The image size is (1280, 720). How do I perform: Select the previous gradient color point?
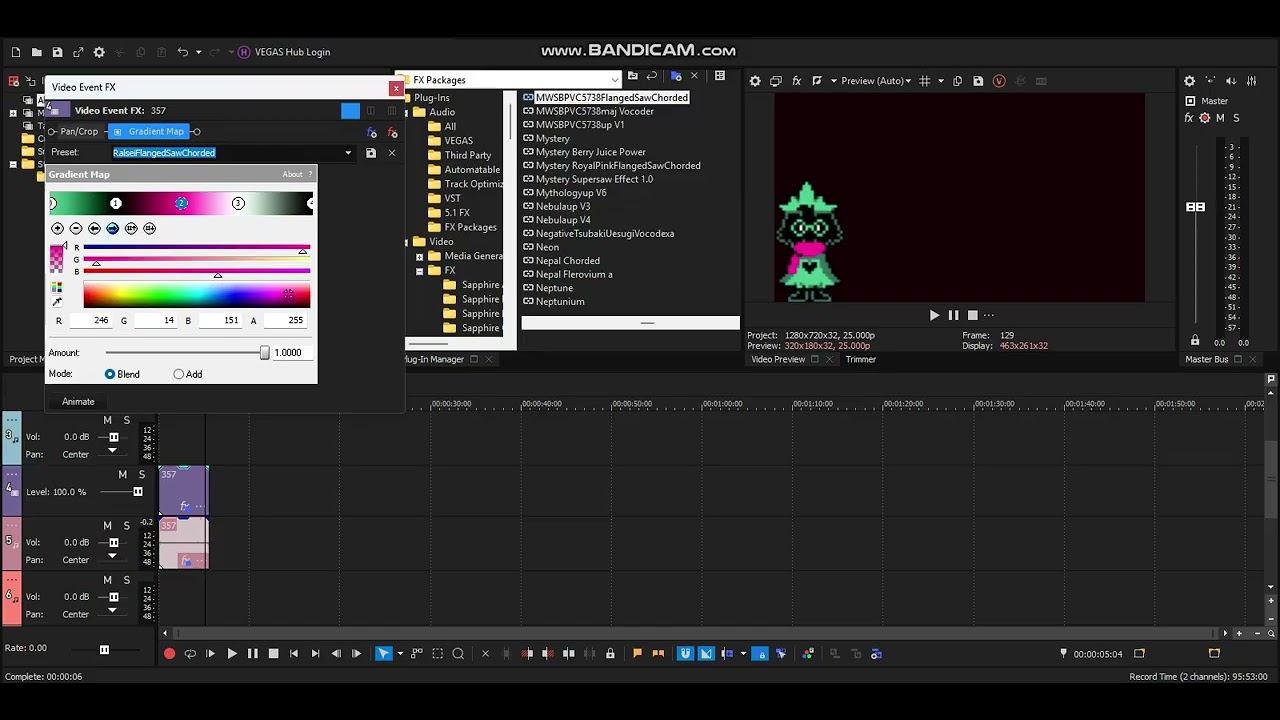pos(94,229)
